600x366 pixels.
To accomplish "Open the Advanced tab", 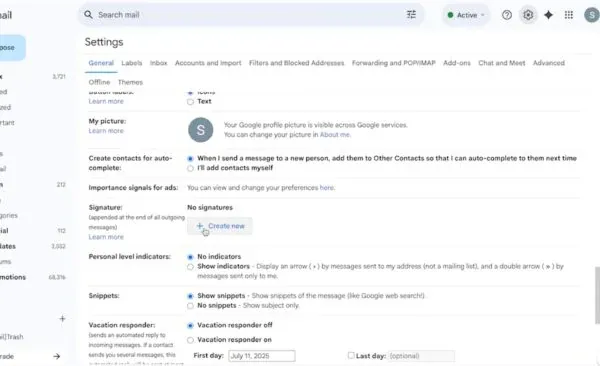I will pyautogui.click(x=548, y=63).
